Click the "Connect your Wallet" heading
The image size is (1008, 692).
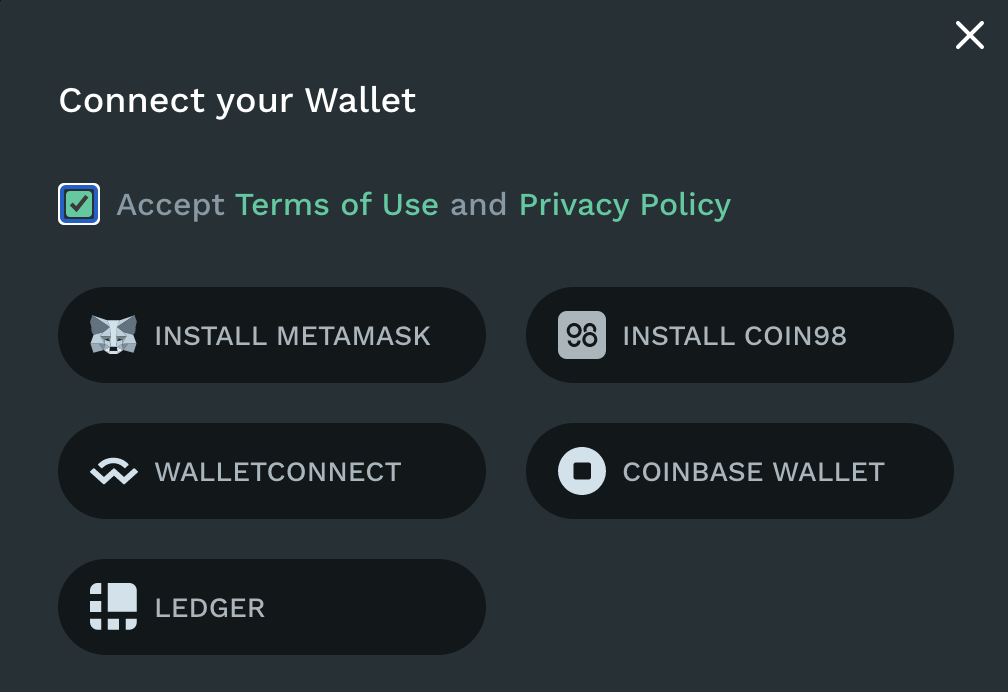tap(237, 100)
